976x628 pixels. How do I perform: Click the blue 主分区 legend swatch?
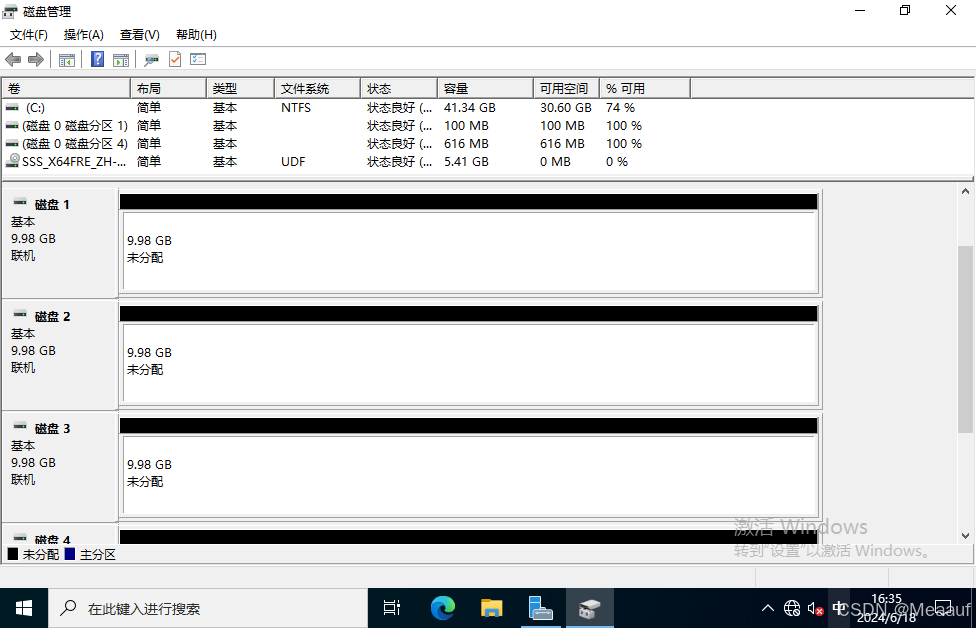(70, 554)
